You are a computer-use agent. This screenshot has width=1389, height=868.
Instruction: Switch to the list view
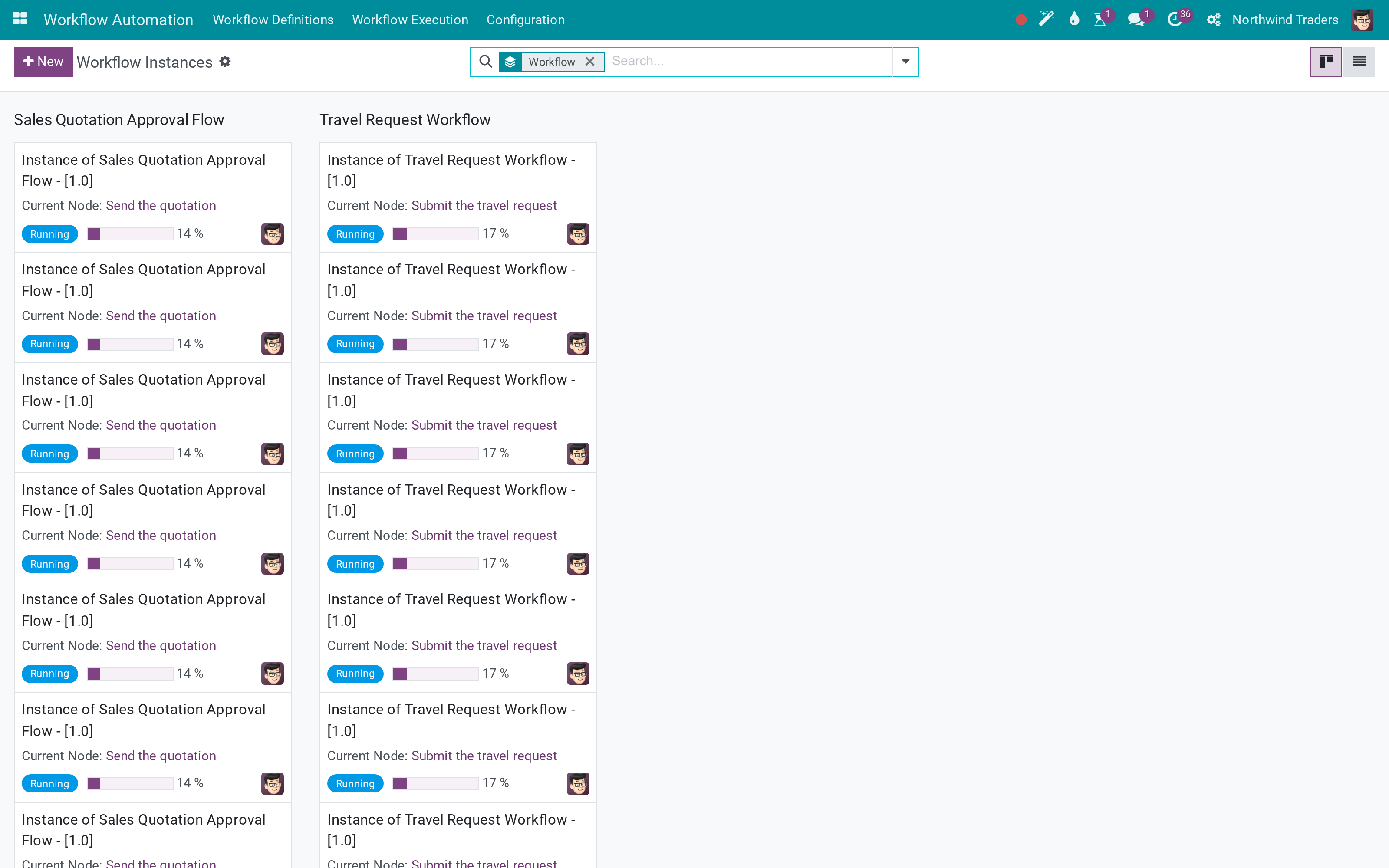[x=1359, y=62]
